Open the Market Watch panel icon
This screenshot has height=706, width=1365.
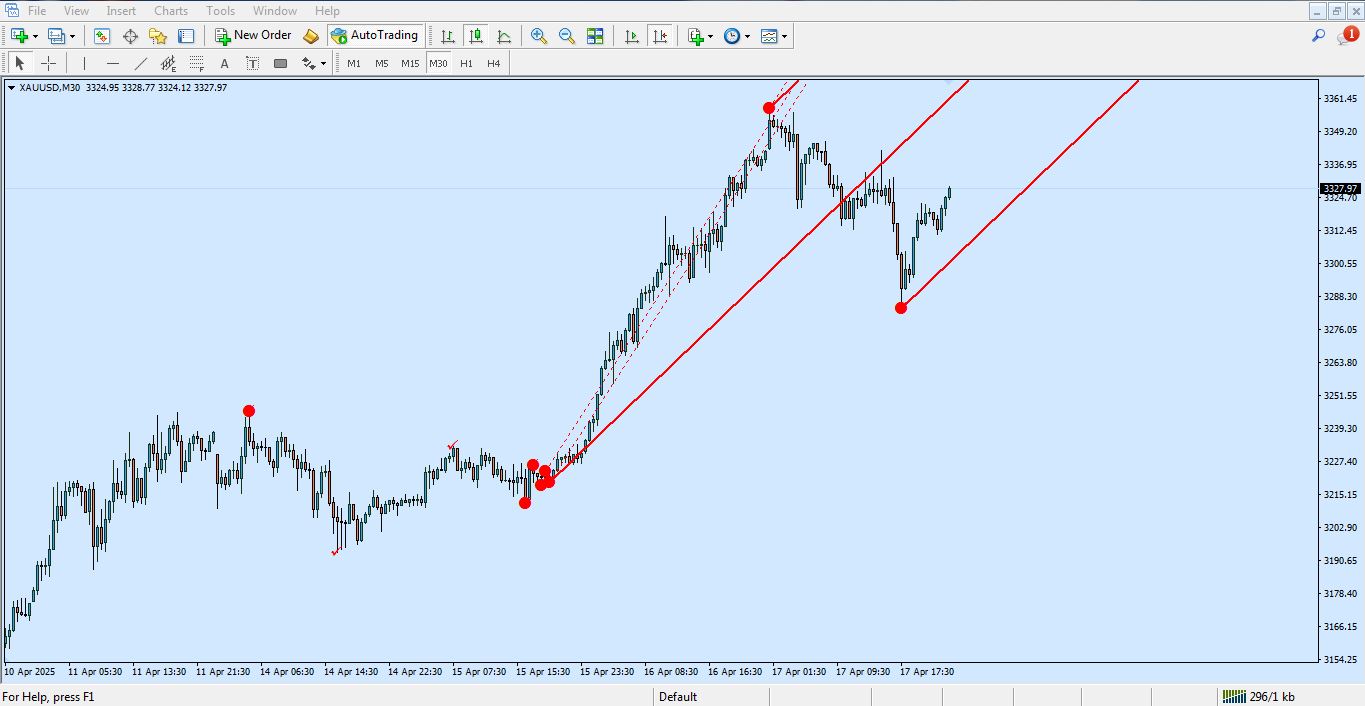(102, 36)
